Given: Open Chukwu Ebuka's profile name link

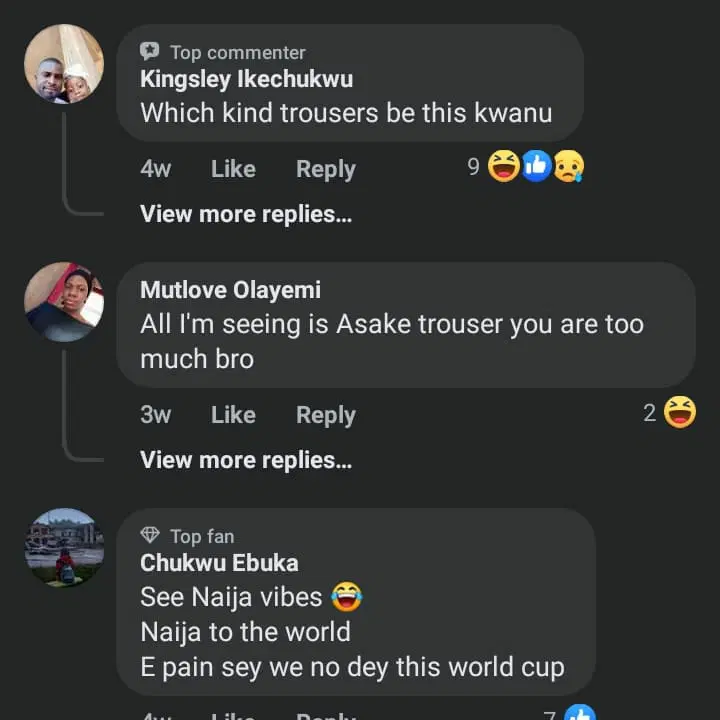Looking at the screenshot, I should (219, 563).
